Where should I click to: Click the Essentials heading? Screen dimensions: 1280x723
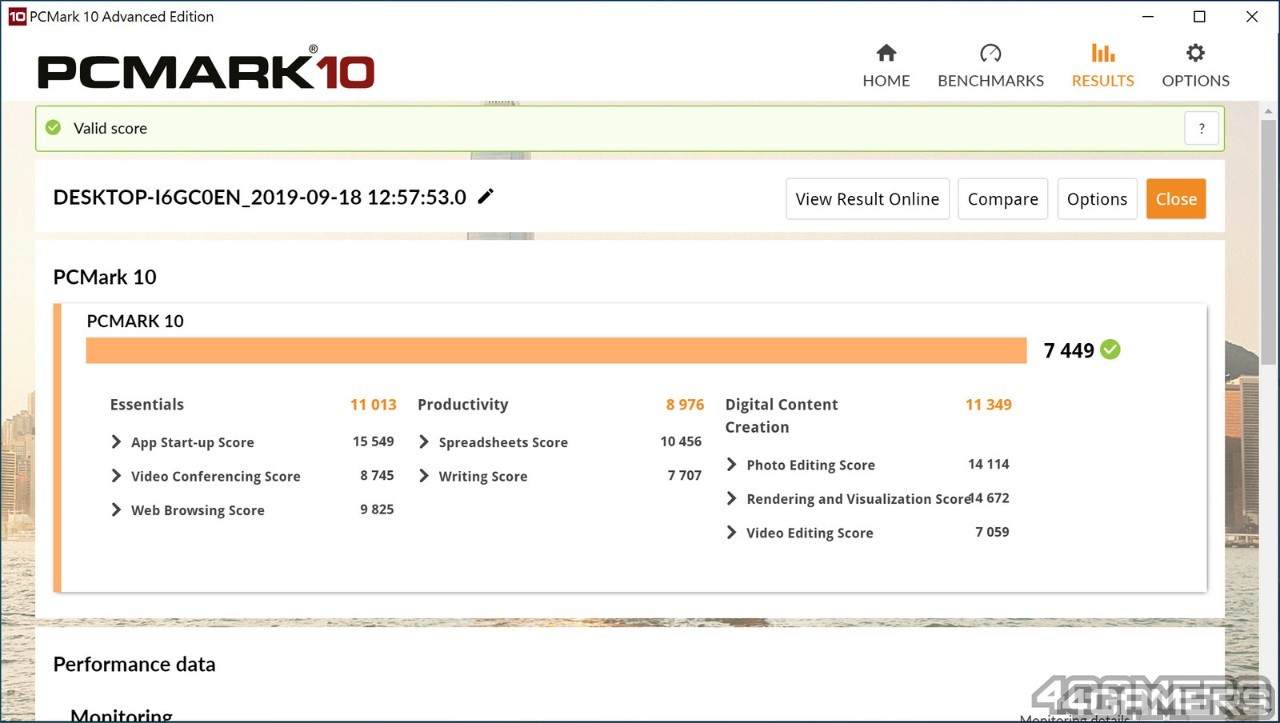tap(147, 405)
